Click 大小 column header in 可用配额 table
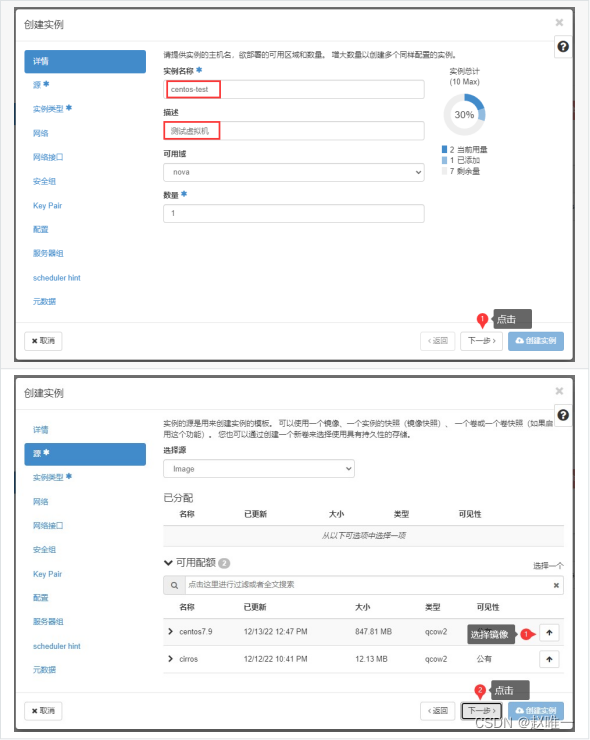The image size is (590, 740). pyautogui.click(x=362, y=607)
